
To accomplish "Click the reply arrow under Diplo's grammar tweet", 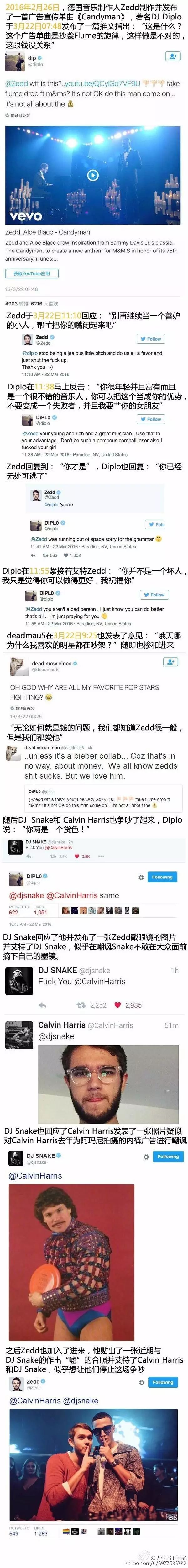I will [34, 555].
